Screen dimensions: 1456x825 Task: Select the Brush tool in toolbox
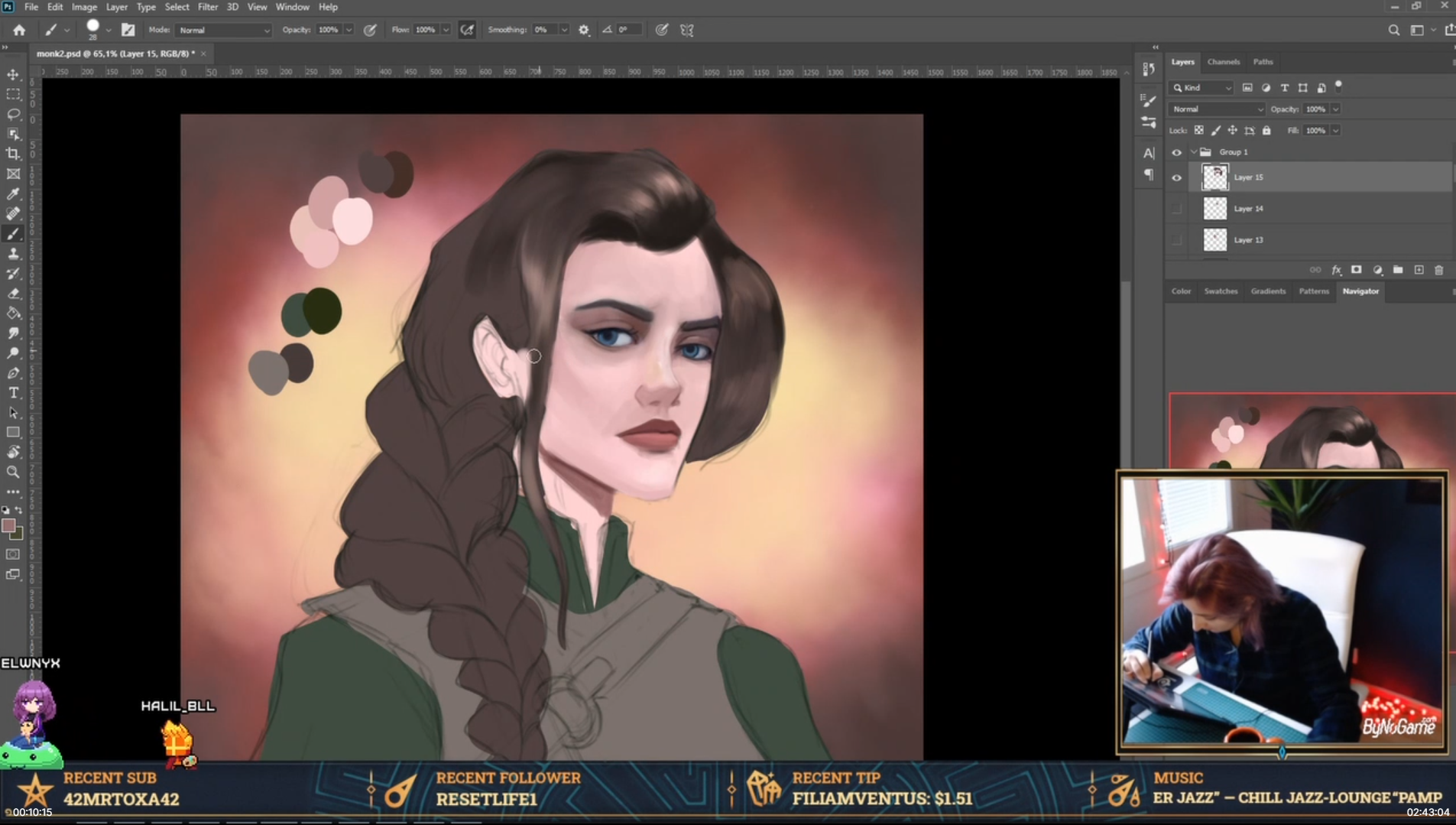(x=13, y=234)
